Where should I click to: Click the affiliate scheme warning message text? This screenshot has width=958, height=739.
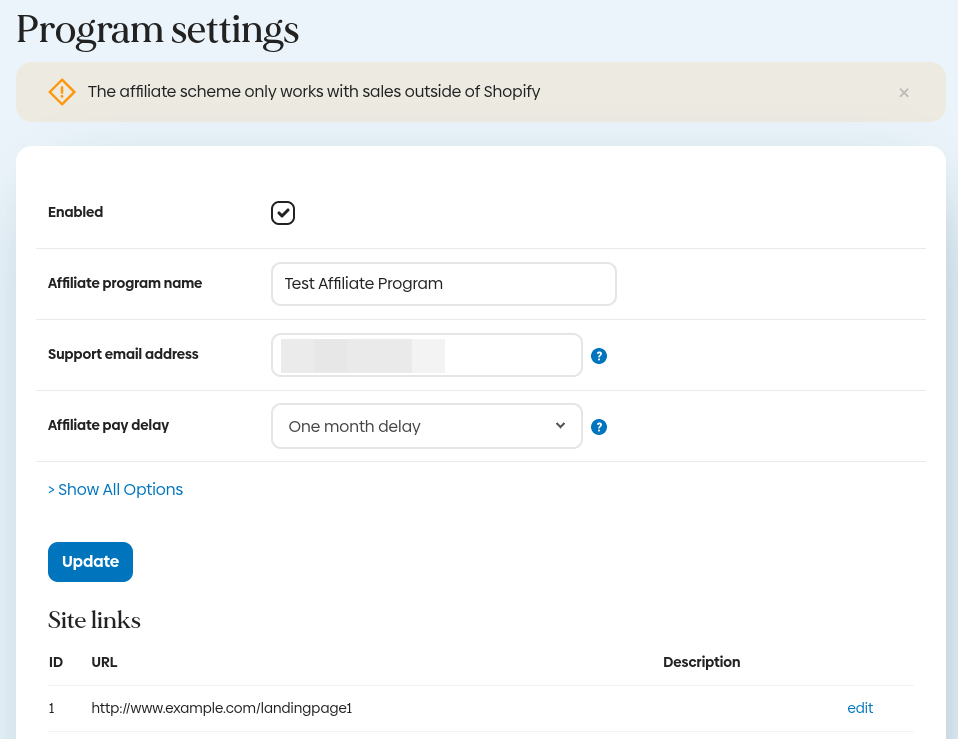point(314,92)
